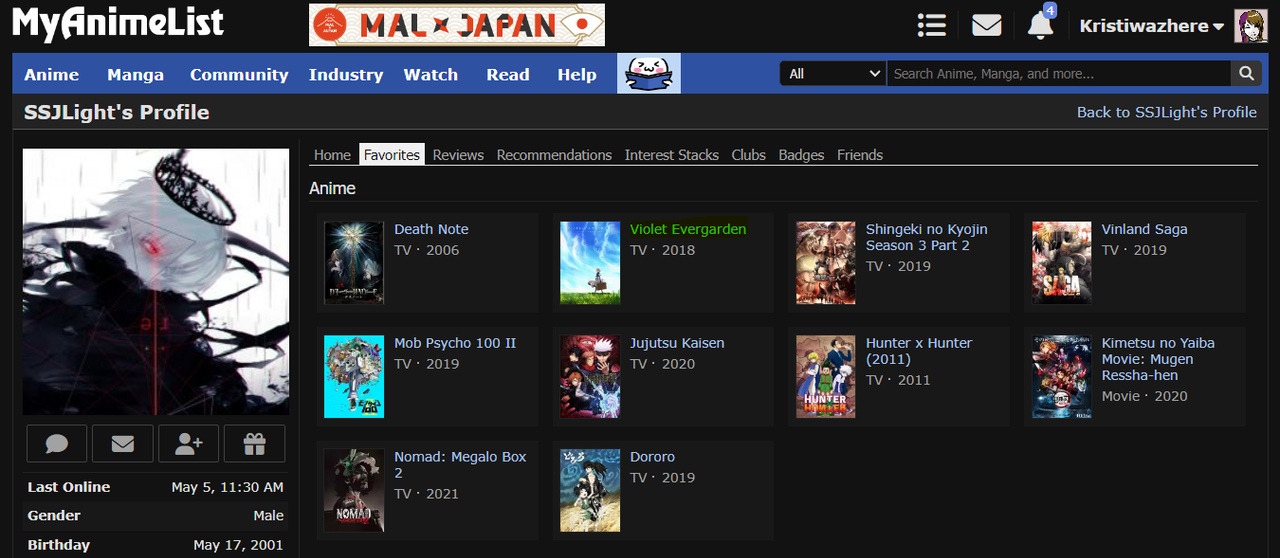Open Kimetsu no Yaiba Movie: Mugen Ressha-hen link

coord(1158,359)
